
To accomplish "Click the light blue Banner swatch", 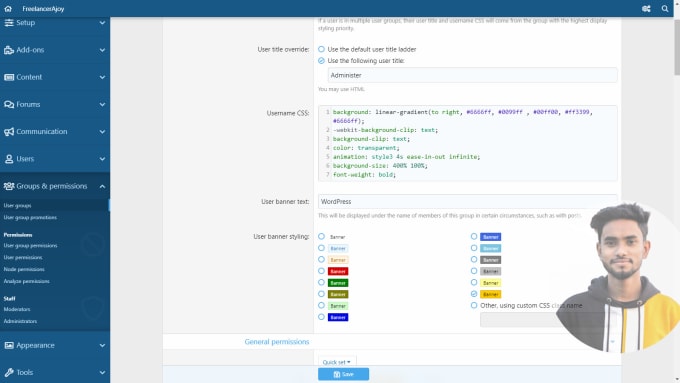I will [x=338, y=248].
